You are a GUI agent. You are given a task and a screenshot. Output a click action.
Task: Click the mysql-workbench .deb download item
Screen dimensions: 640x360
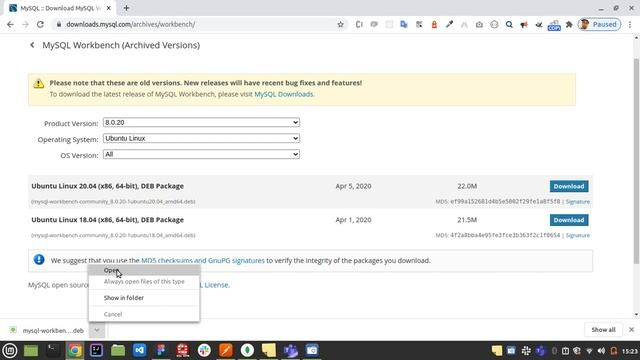(x=48, y=330)
